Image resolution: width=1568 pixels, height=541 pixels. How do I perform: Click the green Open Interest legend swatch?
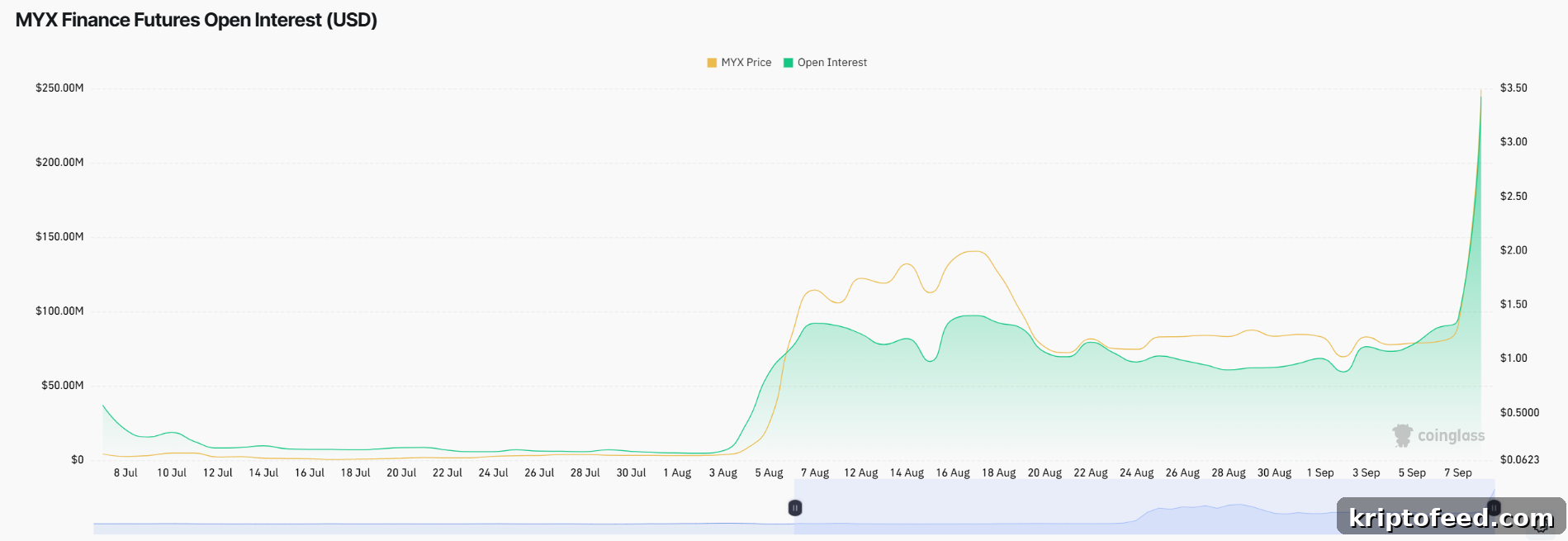coord(788,63)
